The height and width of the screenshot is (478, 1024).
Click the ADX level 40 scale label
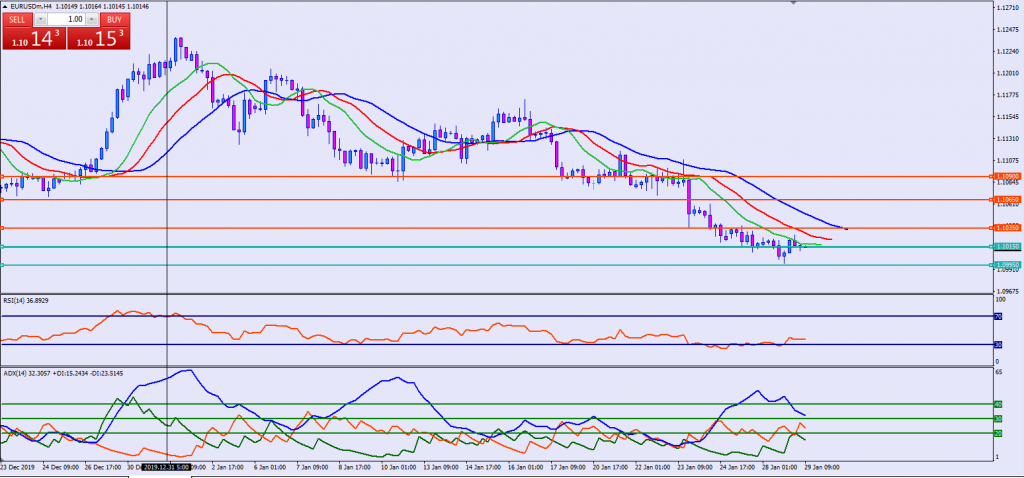coord(998,404)
